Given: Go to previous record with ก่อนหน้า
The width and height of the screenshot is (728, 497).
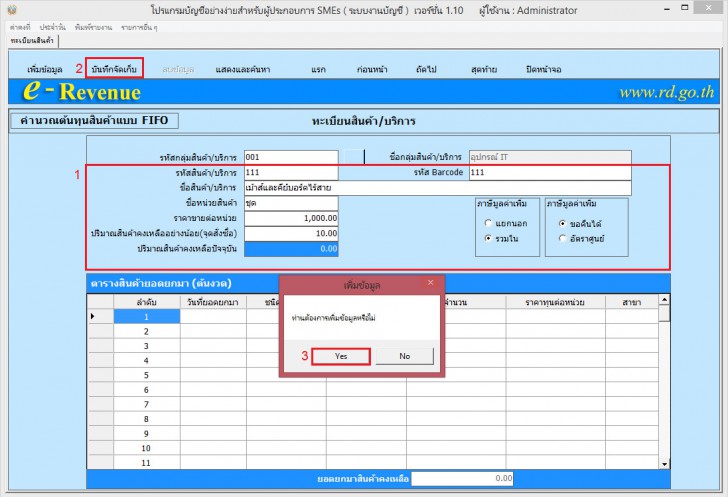Looking at the screenshot, I should point(372,69).
